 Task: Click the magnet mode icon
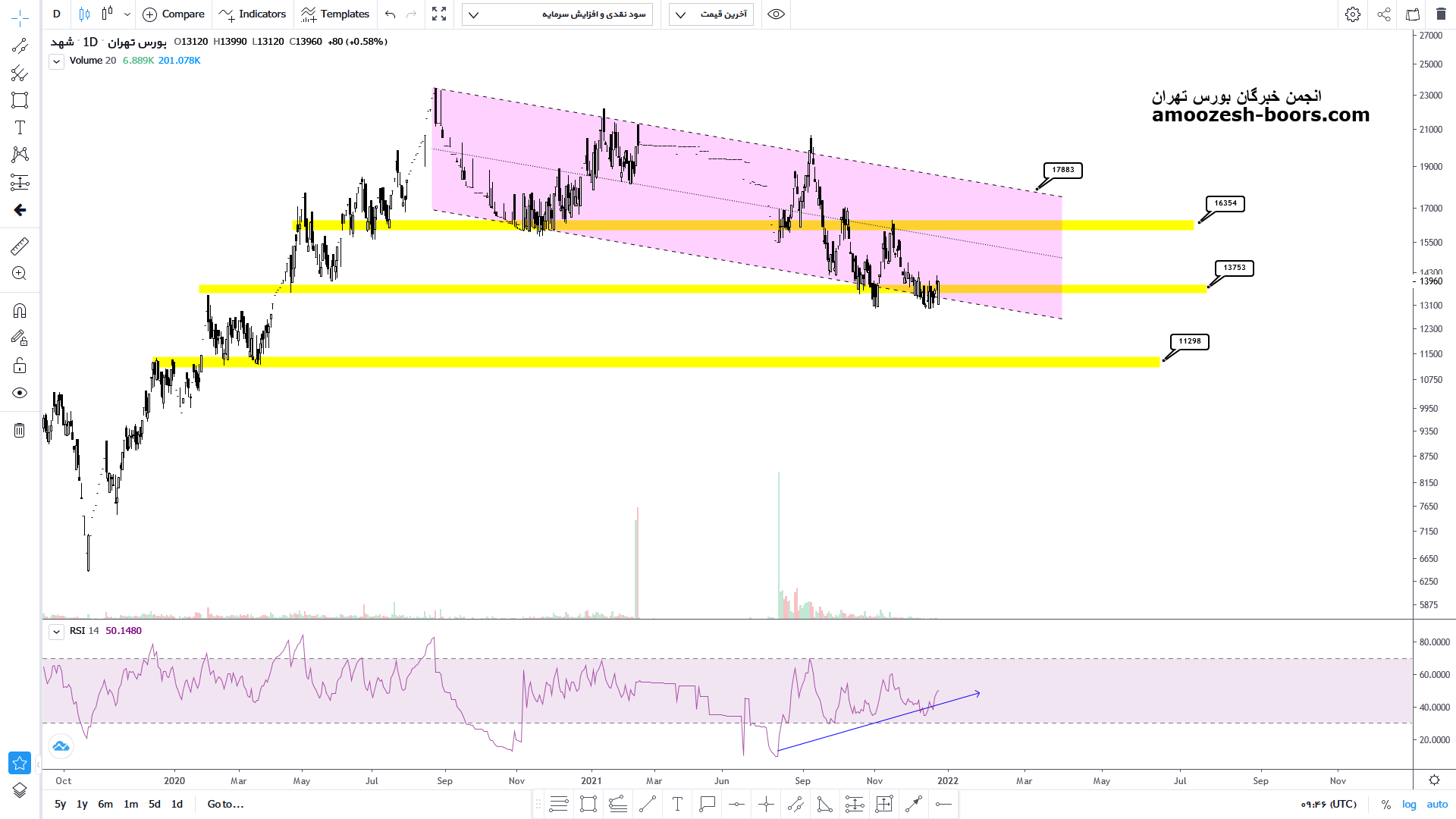coord(20,310)
